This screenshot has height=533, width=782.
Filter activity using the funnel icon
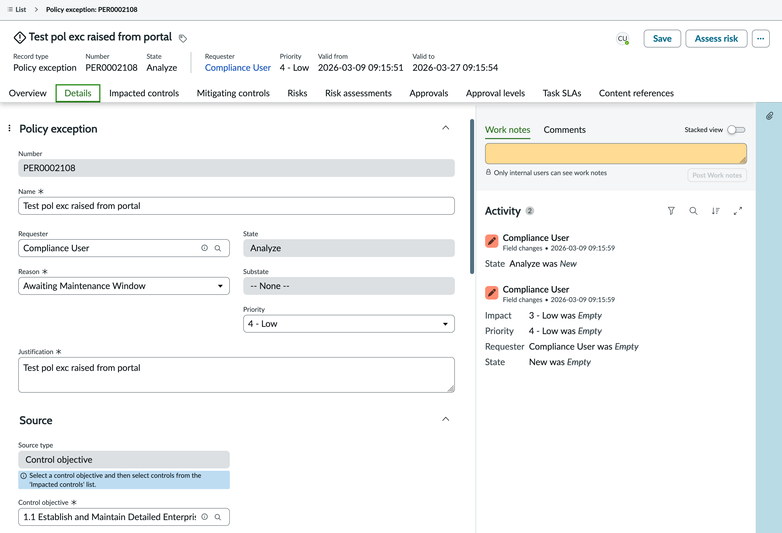(671, 211)
